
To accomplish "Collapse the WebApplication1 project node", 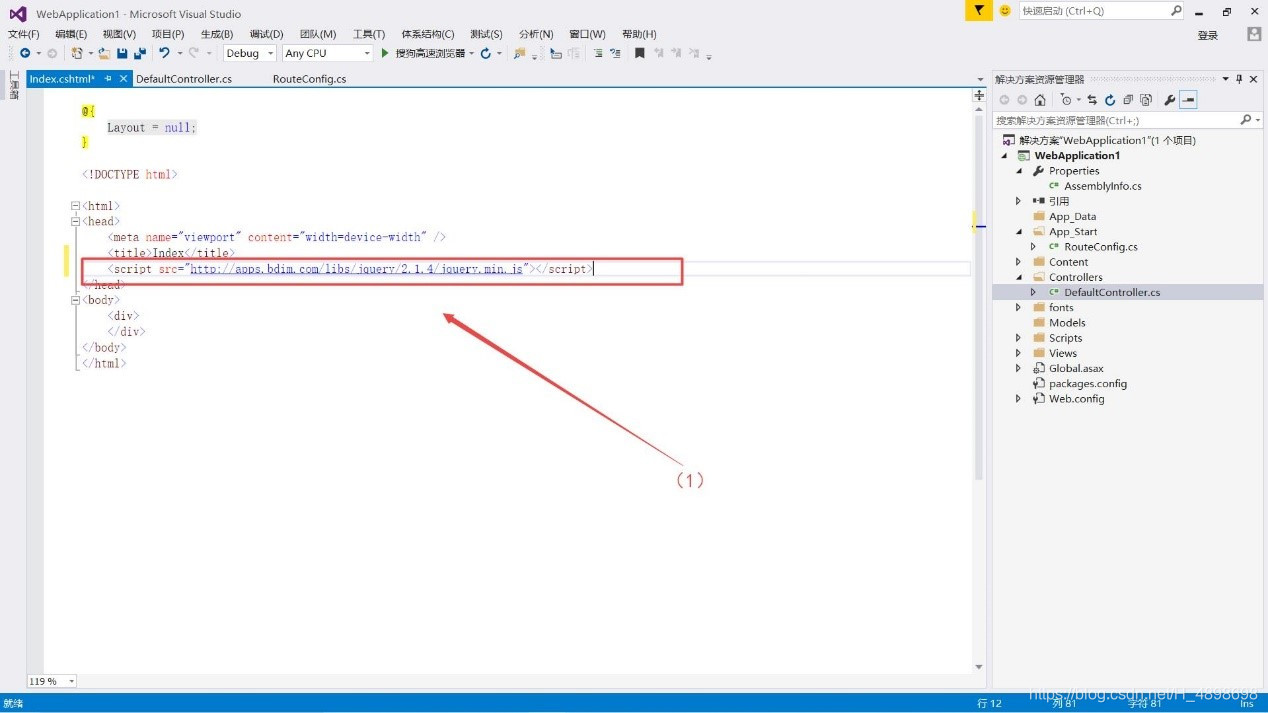I will coord(1005,156).
